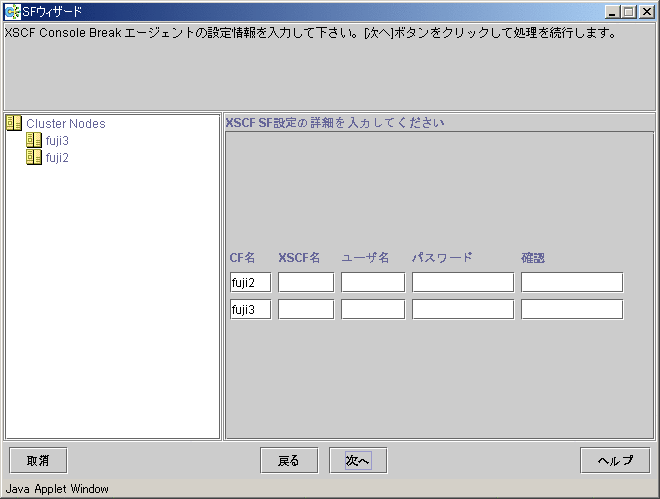660x499 pixels.
Task: Focus the XSCF名 field for fuji2
Action: [x=306, y=282]
